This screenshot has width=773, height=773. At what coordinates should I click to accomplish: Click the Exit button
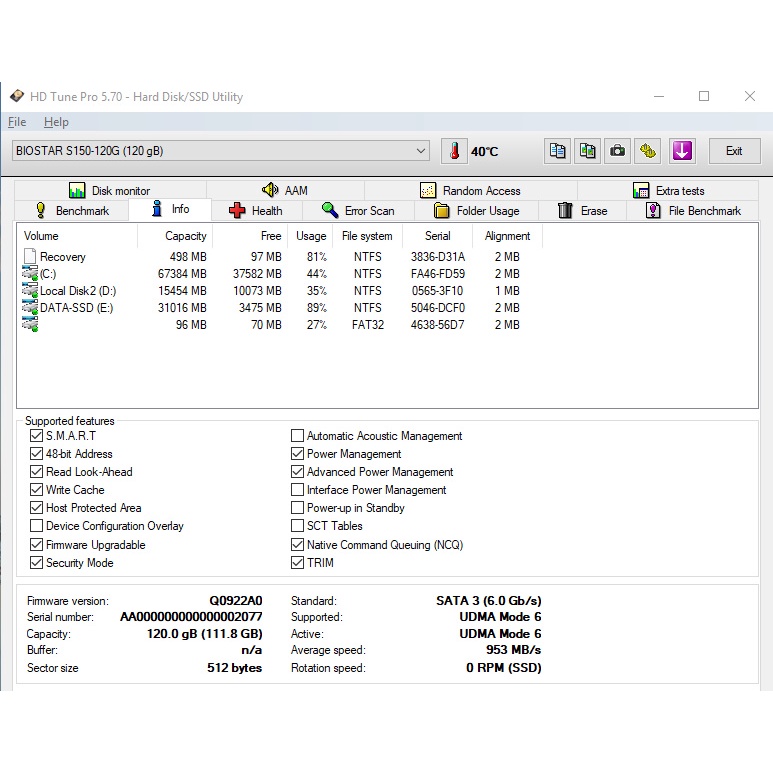click(734, 151)
